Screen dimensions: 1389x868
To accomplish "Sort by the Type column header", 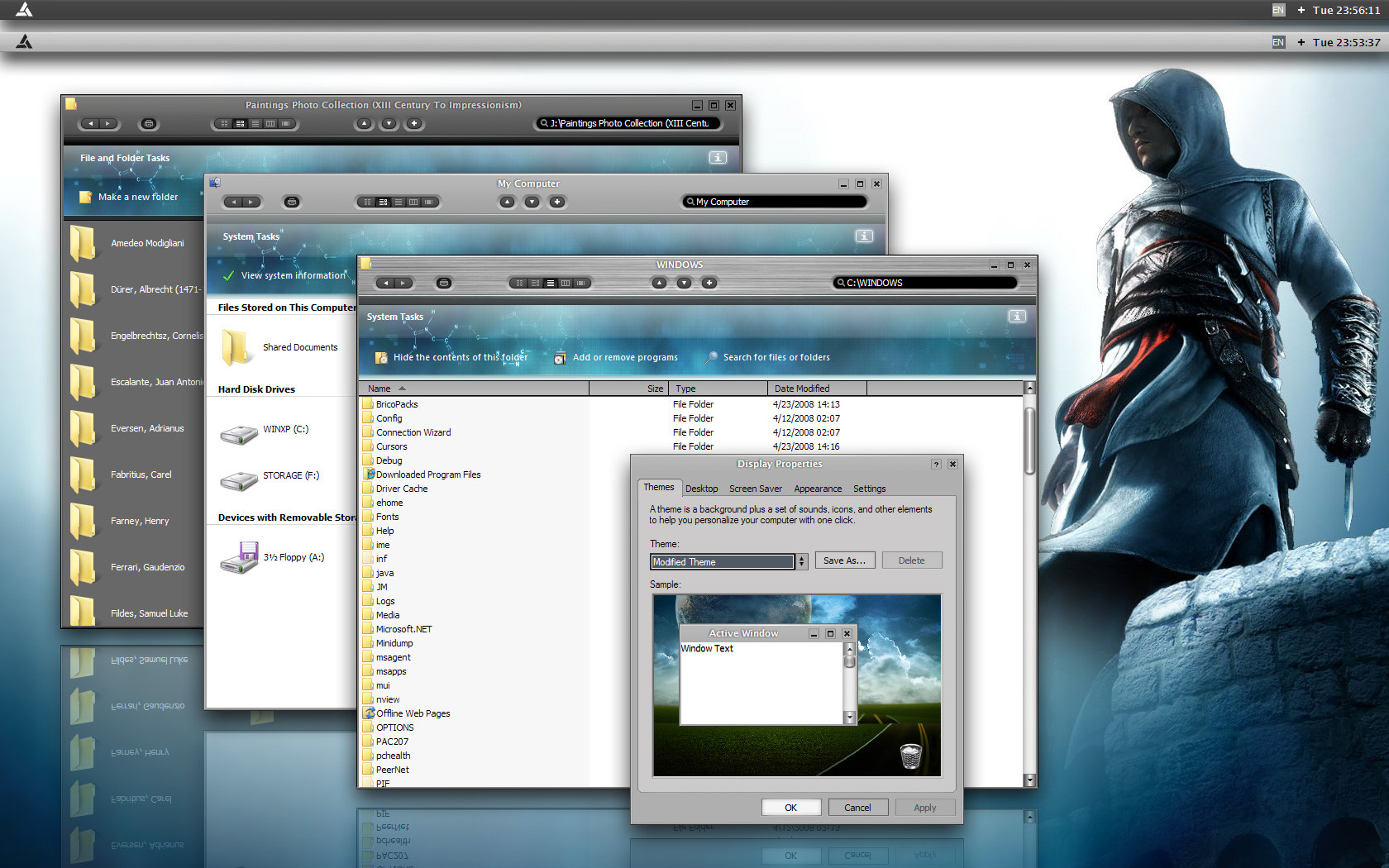I will (718, 389).
